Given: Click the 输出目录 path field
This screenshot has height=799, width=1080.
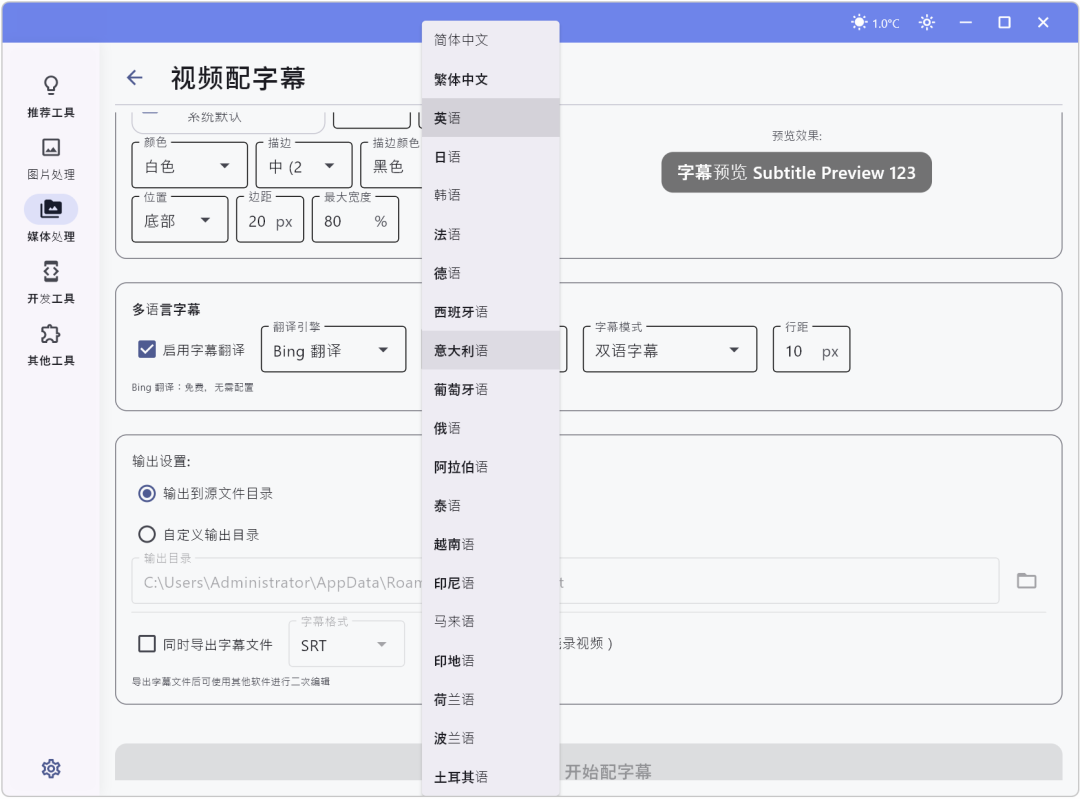Looking at the screenshot, I should pyautogui.click(x=565, y=581).
